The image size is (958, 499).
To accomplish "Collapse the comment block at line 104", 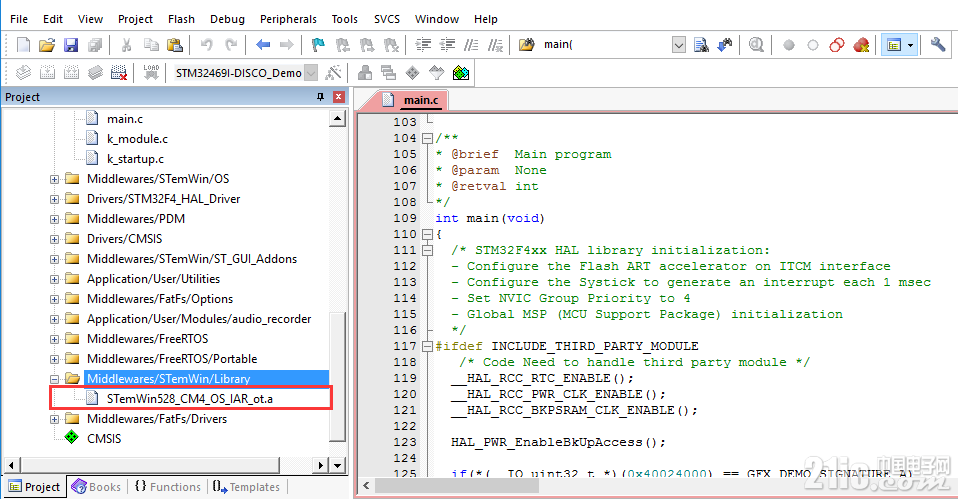I will tap(428, 138).
